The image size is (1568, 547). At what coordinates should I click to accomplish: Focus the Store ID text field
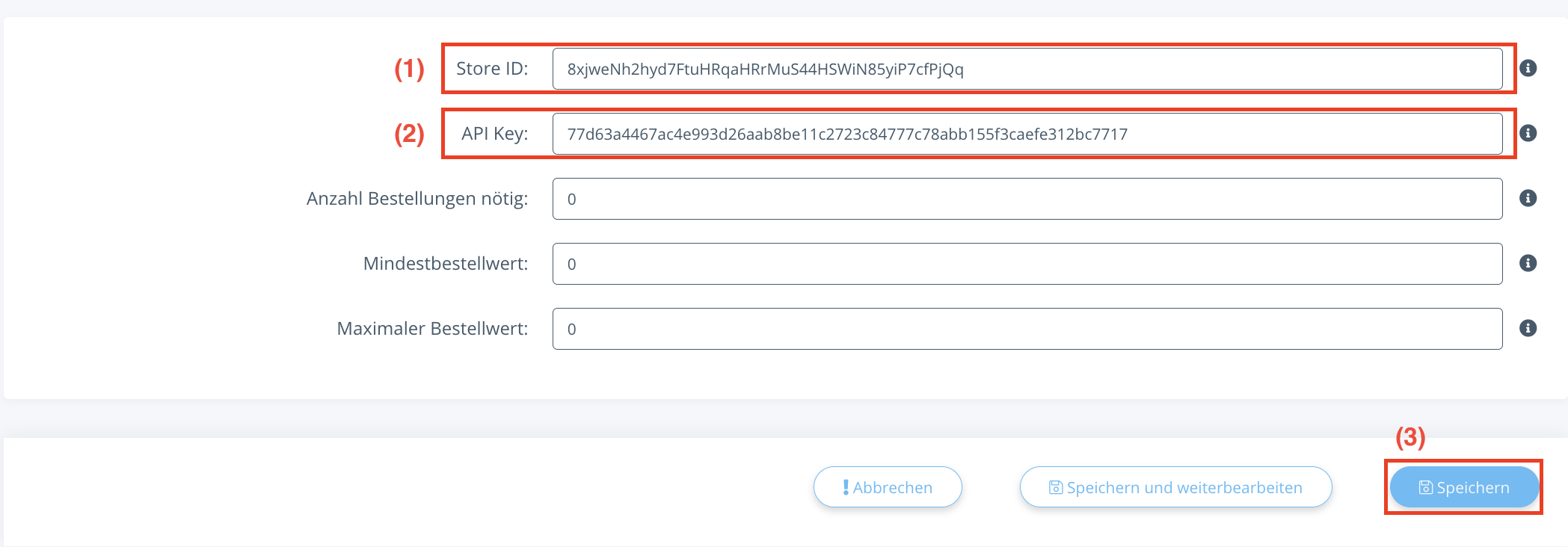tap(1027, 69)
